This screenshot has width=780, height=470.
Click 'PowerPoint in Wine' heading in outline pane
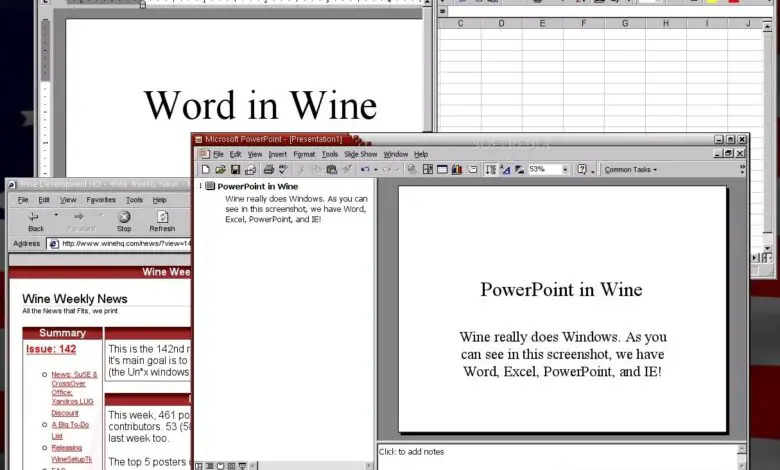258,187
